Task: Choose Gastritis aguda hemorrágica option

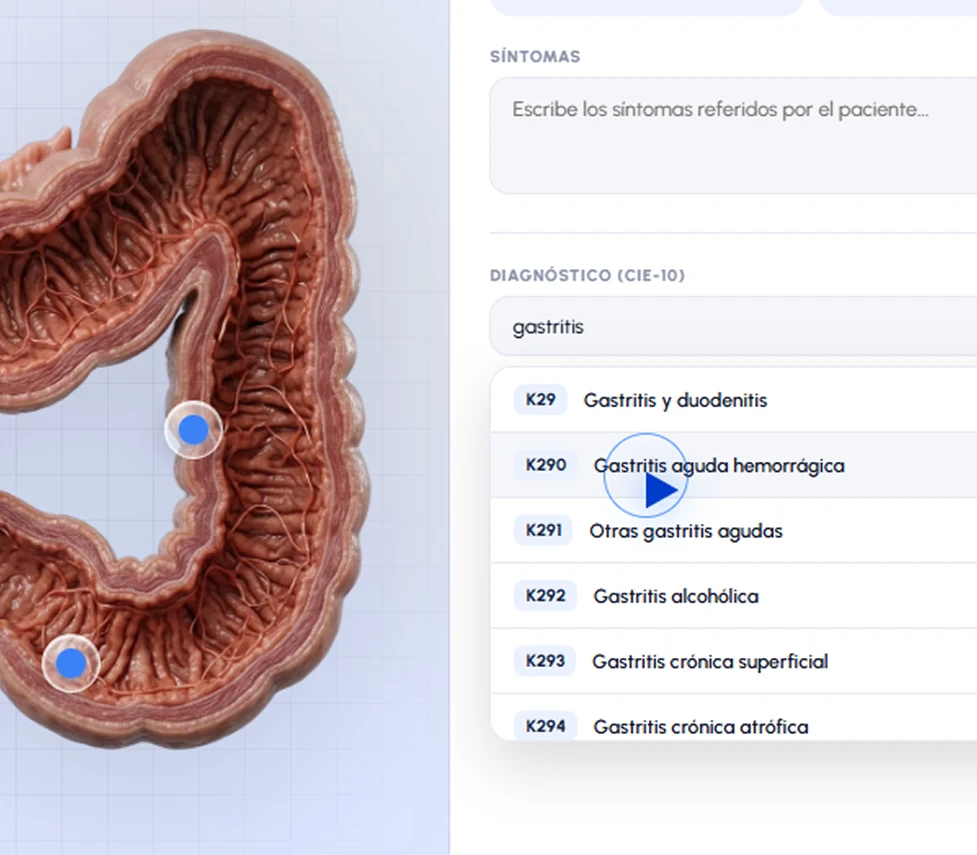Action: coord(733,466)
